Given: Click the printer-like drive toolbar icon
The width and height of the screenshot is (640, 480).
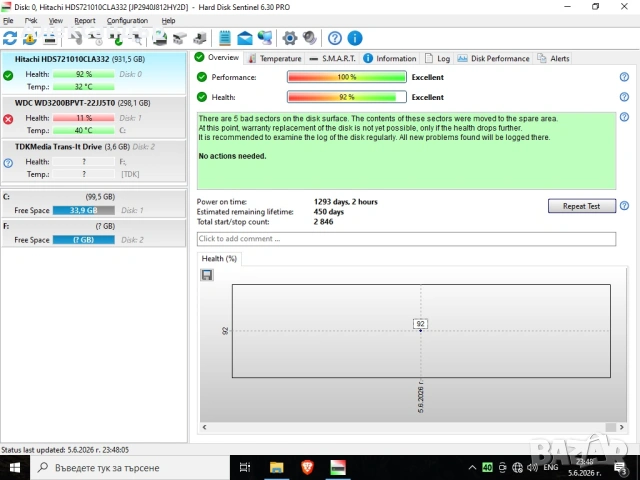Looking at the screenshot, I should [160, 38].
